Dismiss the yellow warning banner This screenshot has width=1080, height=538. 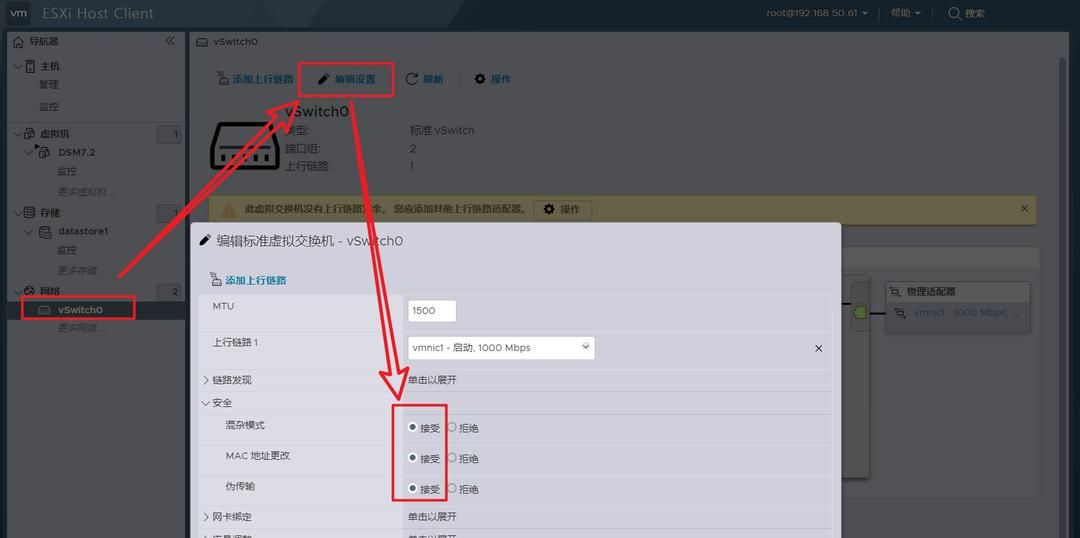pos(1024,209)
